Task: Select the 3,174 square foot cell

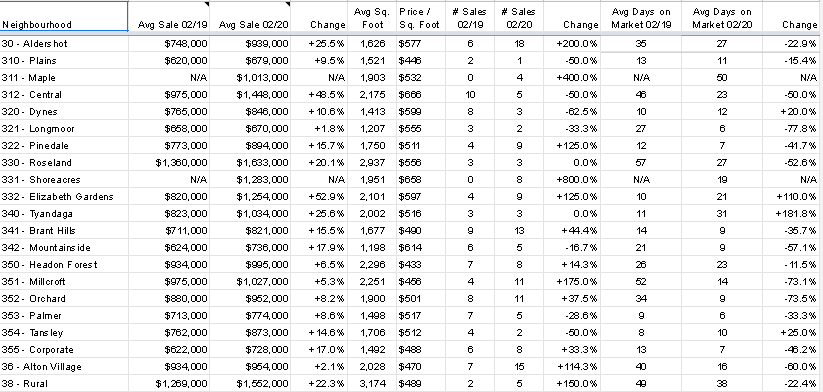Action: [372, 384]
